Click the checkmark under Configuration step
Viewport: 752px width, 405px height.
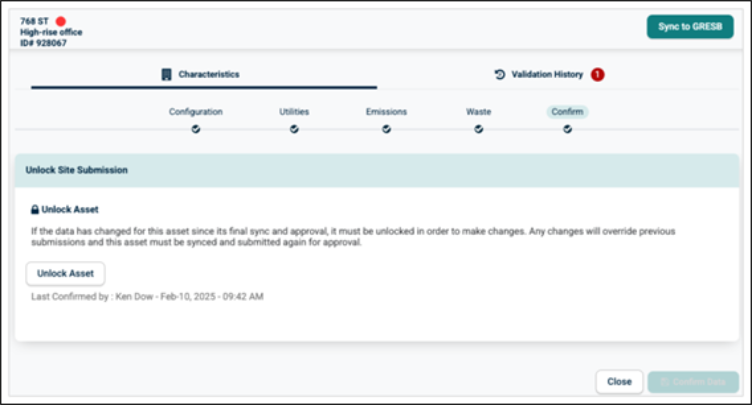195,128
